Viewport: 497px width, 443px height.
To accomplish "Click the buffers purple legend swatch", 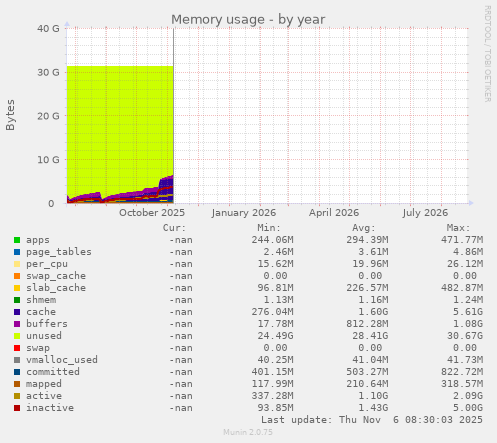I will (17, 324).
